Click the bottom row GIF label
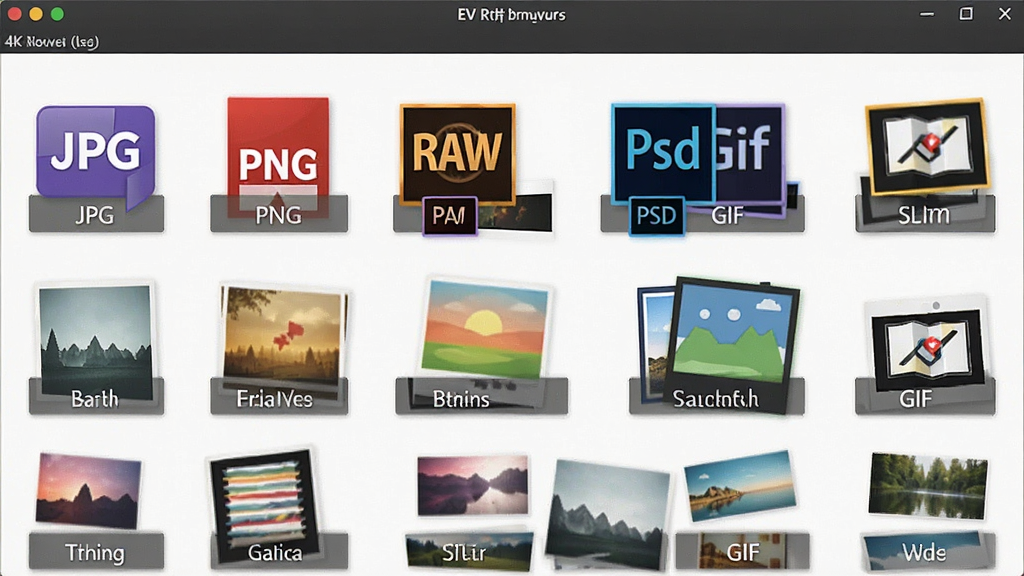The image size is (1024, 576). tap(743, 552)
